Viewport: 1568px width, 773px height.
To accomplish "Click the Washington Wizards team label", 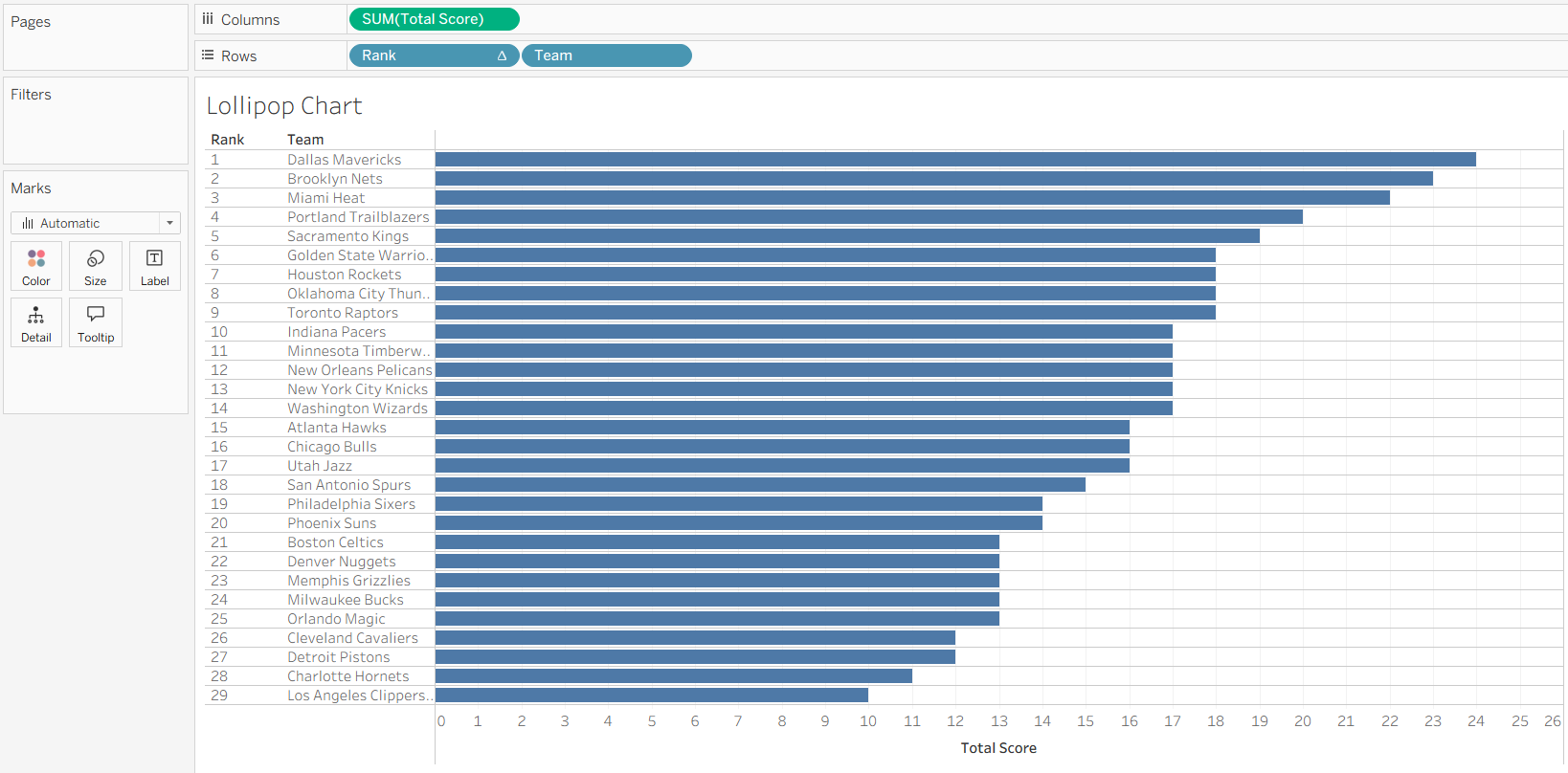I will (x=358, y=409).
